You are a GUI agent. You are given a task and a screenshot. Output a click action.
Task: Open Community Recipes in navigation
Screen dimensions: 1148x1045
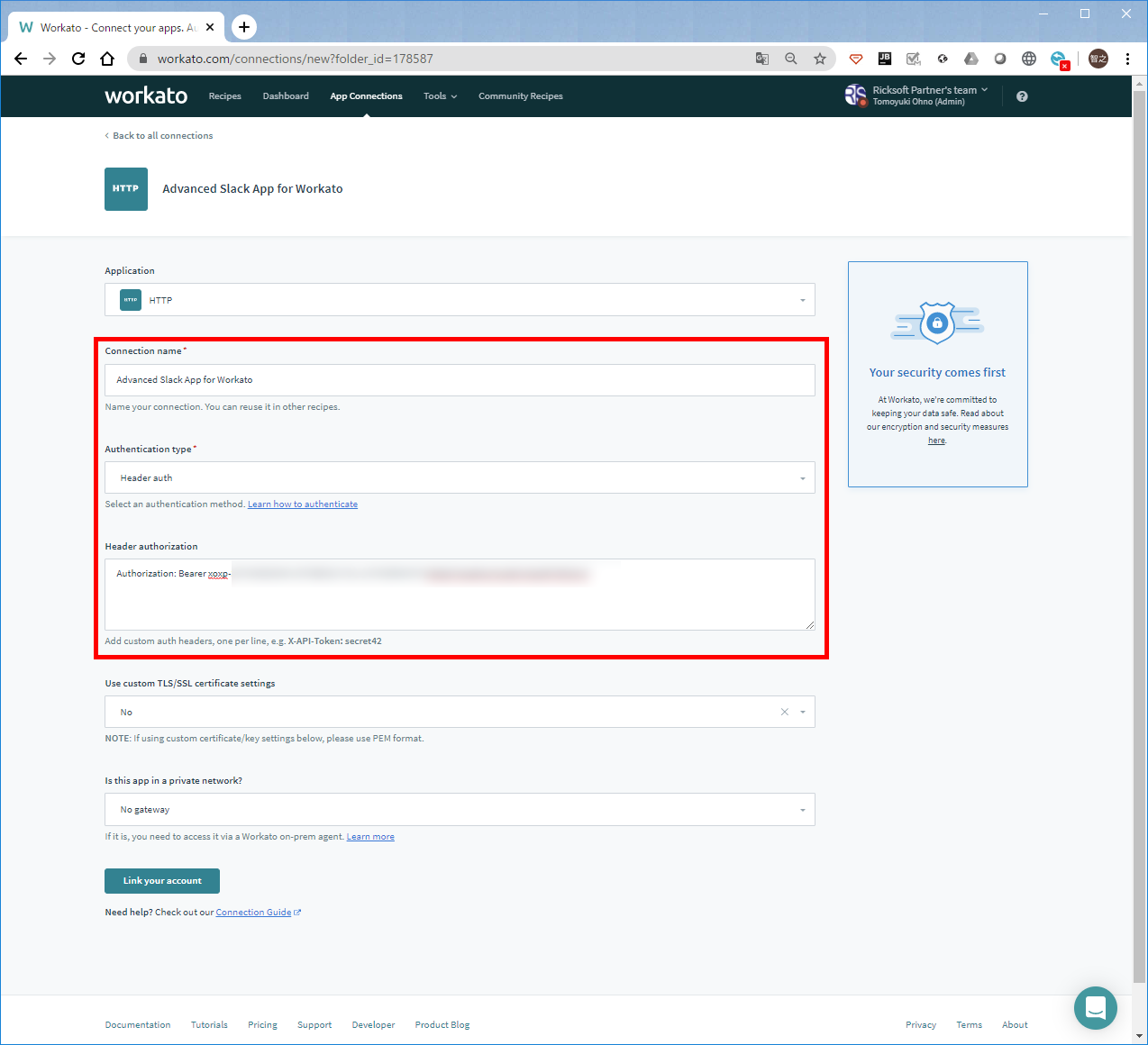521,96
